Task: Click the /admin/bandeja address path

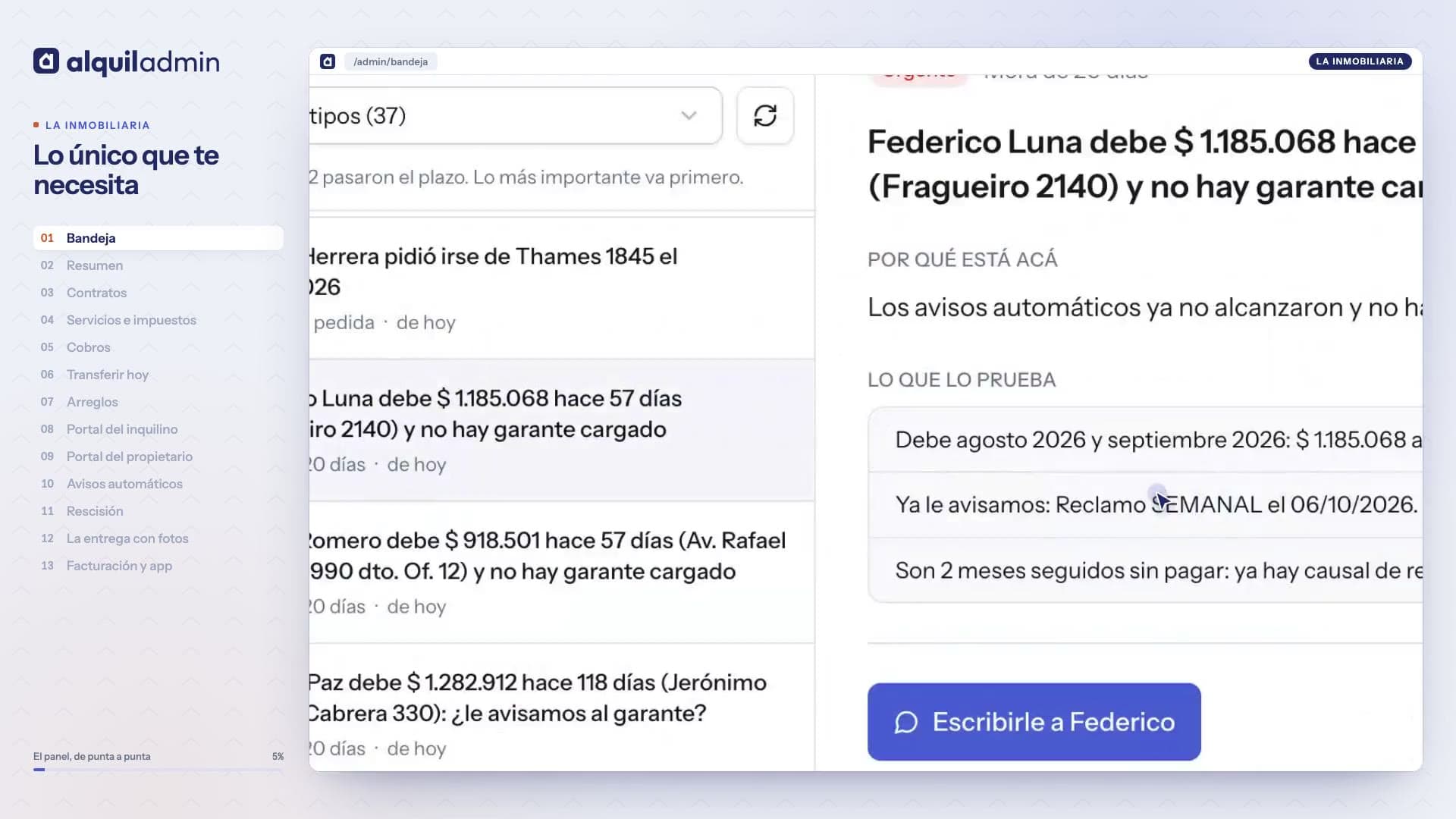Action: coord(391,61)
